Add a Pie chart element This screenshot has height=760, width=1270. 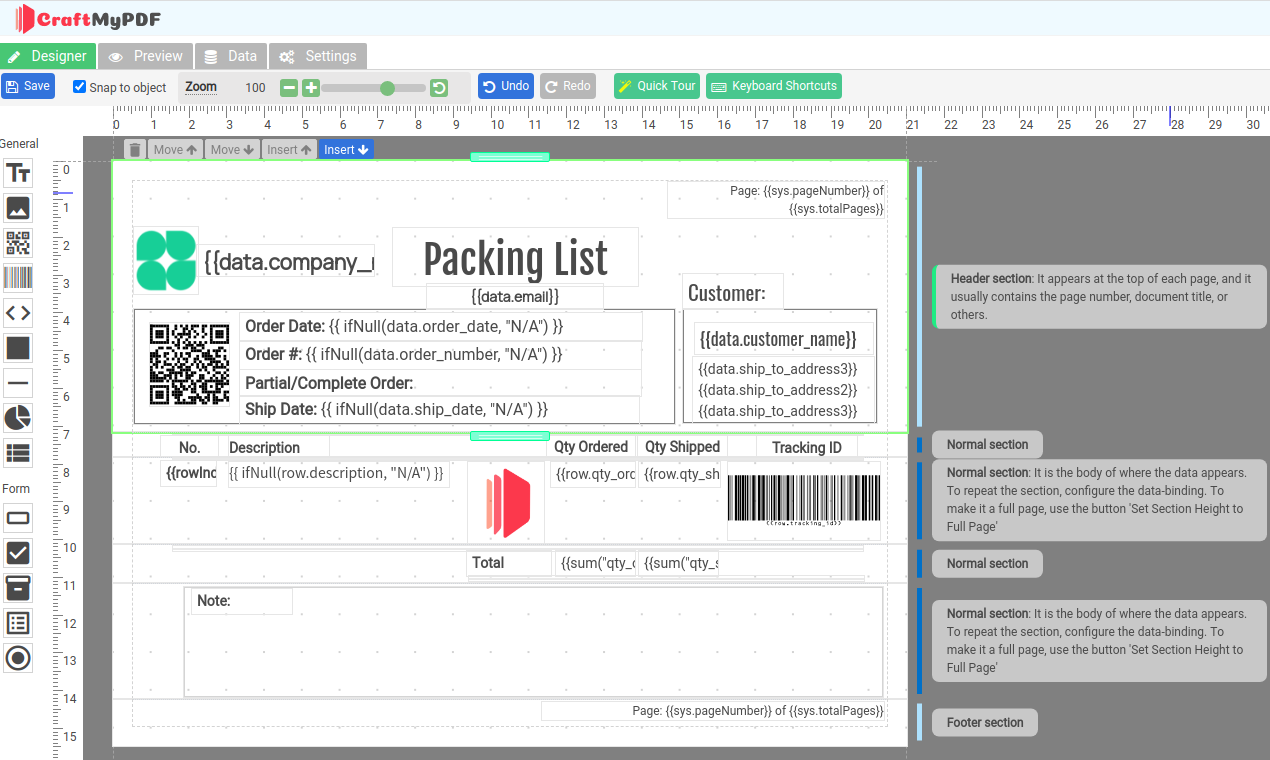point(17,417)
